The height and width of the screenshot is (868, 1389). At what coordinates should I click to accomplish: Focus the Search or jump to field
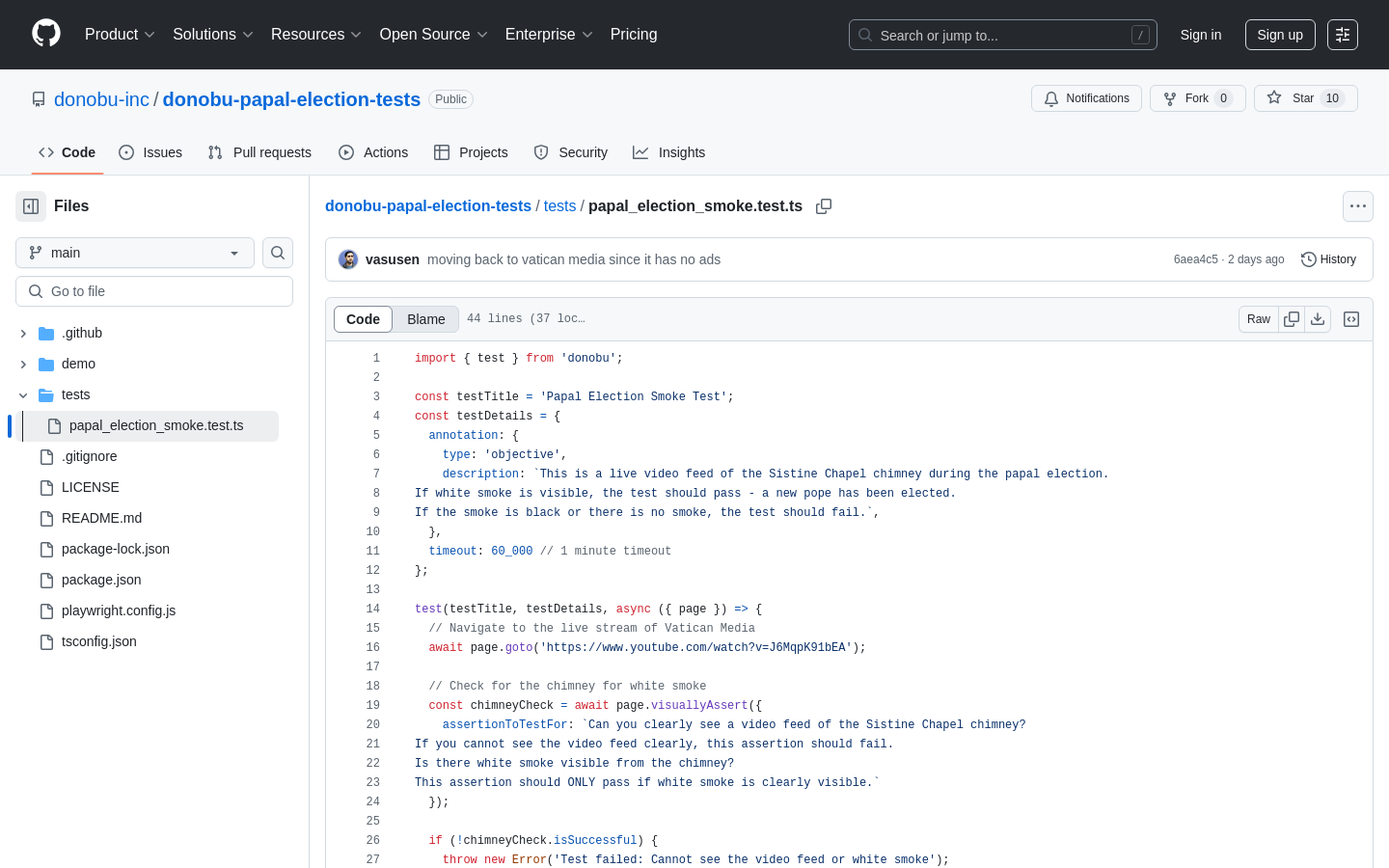point(1003,35)
